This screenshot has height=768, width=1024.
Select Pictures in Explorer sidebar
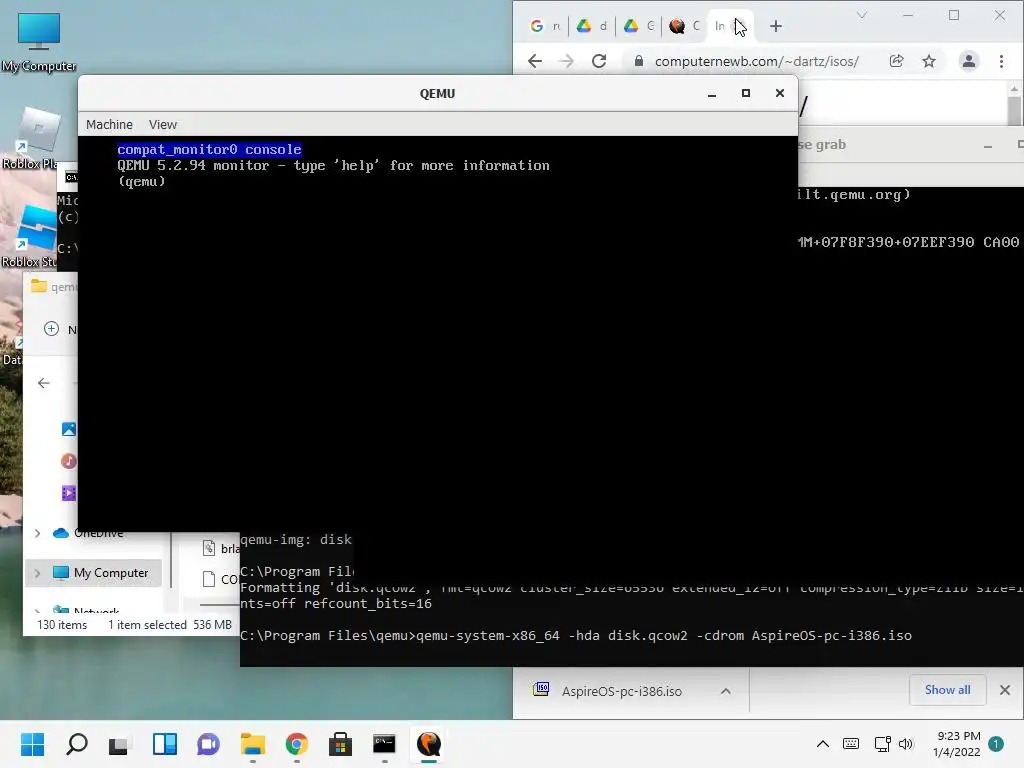(x=69, y=429)
